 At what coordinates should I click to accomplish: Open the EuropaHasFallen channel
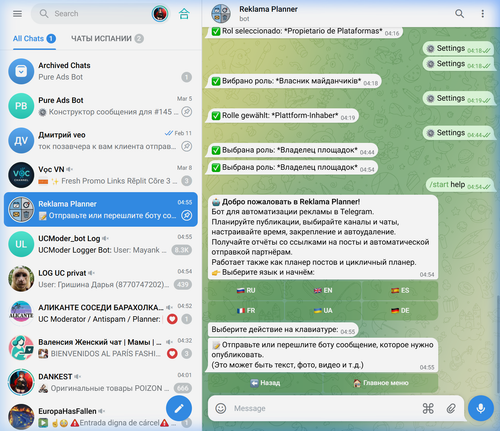pos(100,416)
